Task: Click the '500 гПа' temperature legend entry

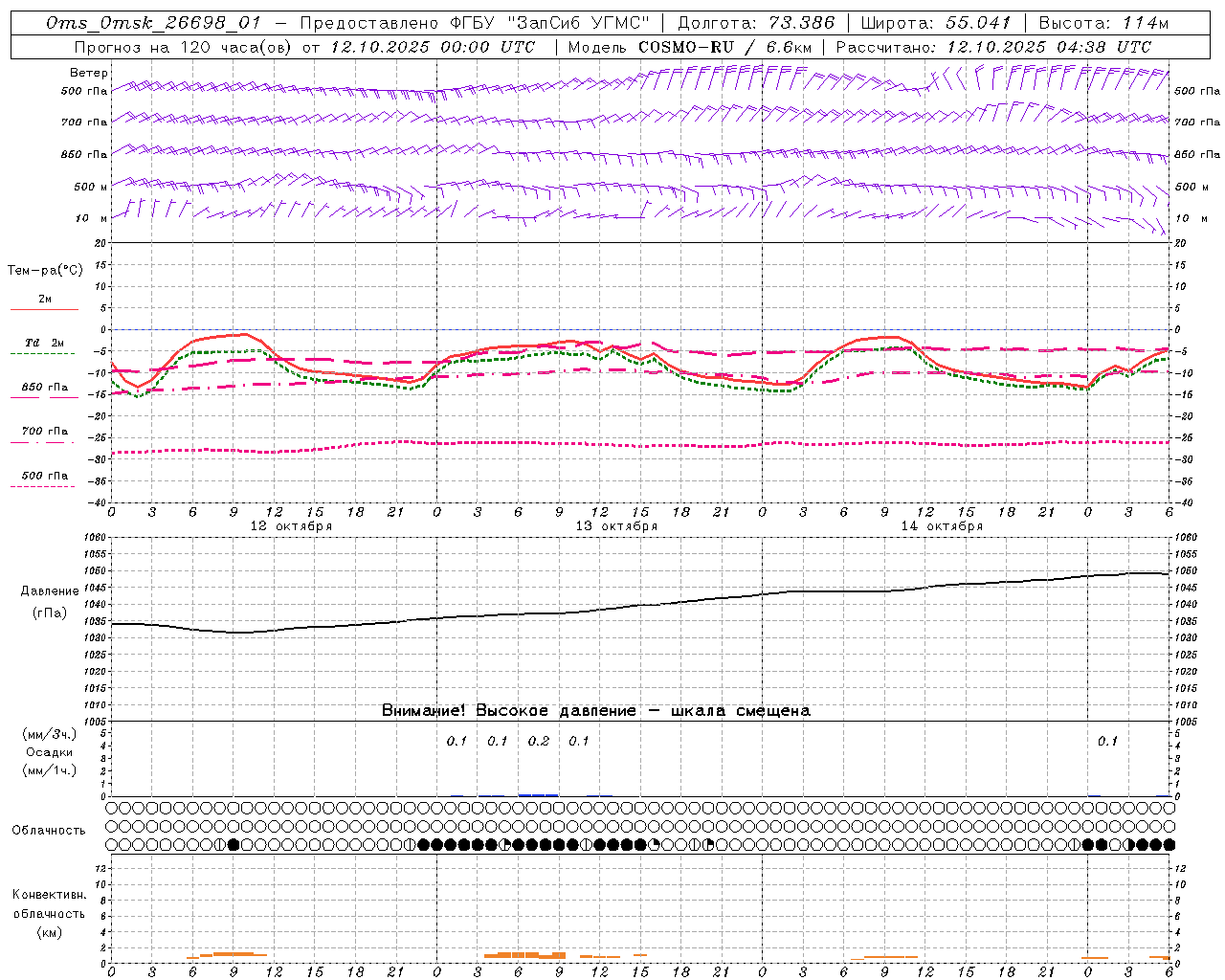Action: click(45, 476)
